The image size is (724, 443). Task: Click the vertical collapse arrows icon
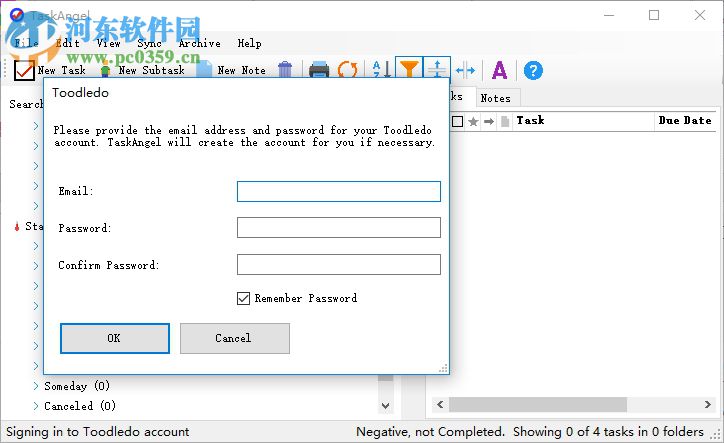pos(437,69)
